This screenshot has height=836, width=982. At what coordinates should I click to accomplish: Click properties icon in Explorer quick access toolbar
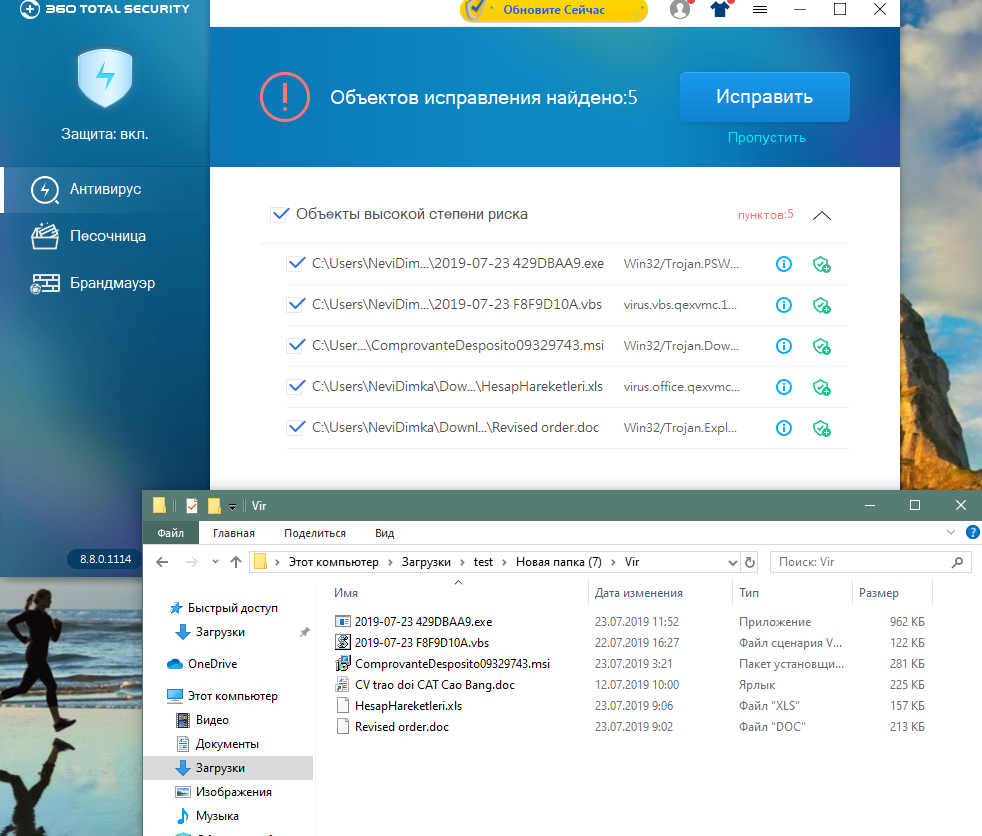pyautogui.click(x=192, y=505)
